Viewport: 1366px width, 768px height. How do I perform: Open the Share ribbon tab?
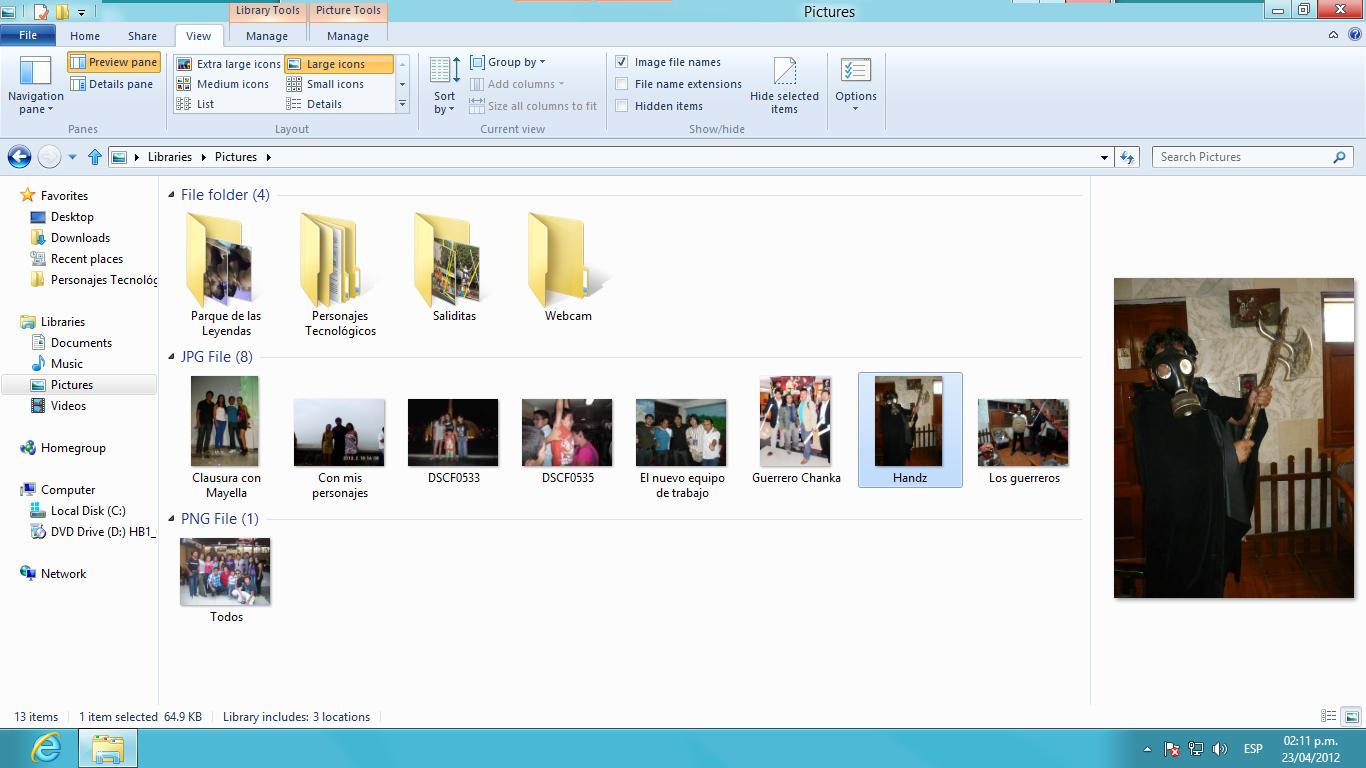pos(142,36)
